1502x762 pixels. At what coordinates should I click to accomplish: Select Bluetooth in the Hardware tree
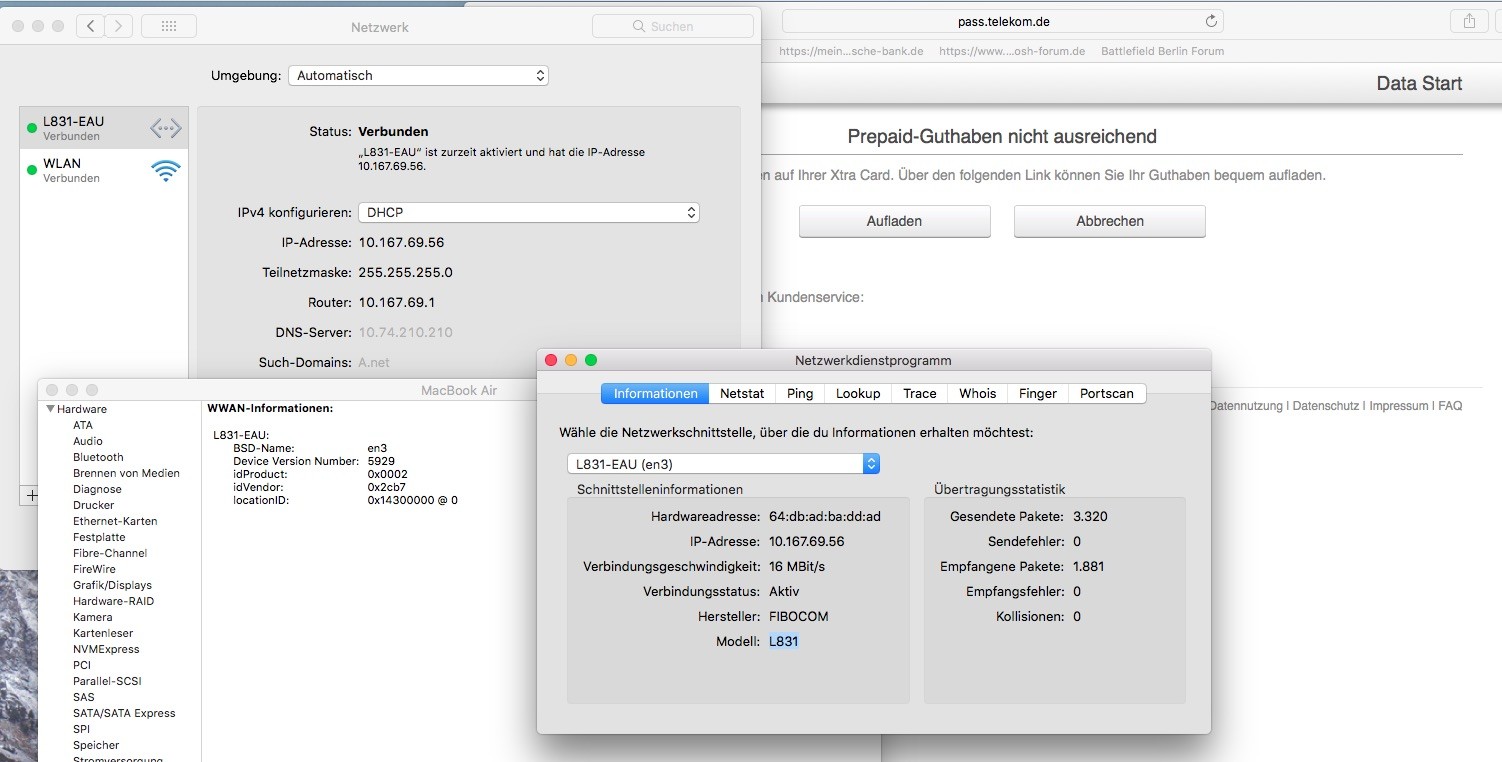pyautogui.click(x=98, y=457)
